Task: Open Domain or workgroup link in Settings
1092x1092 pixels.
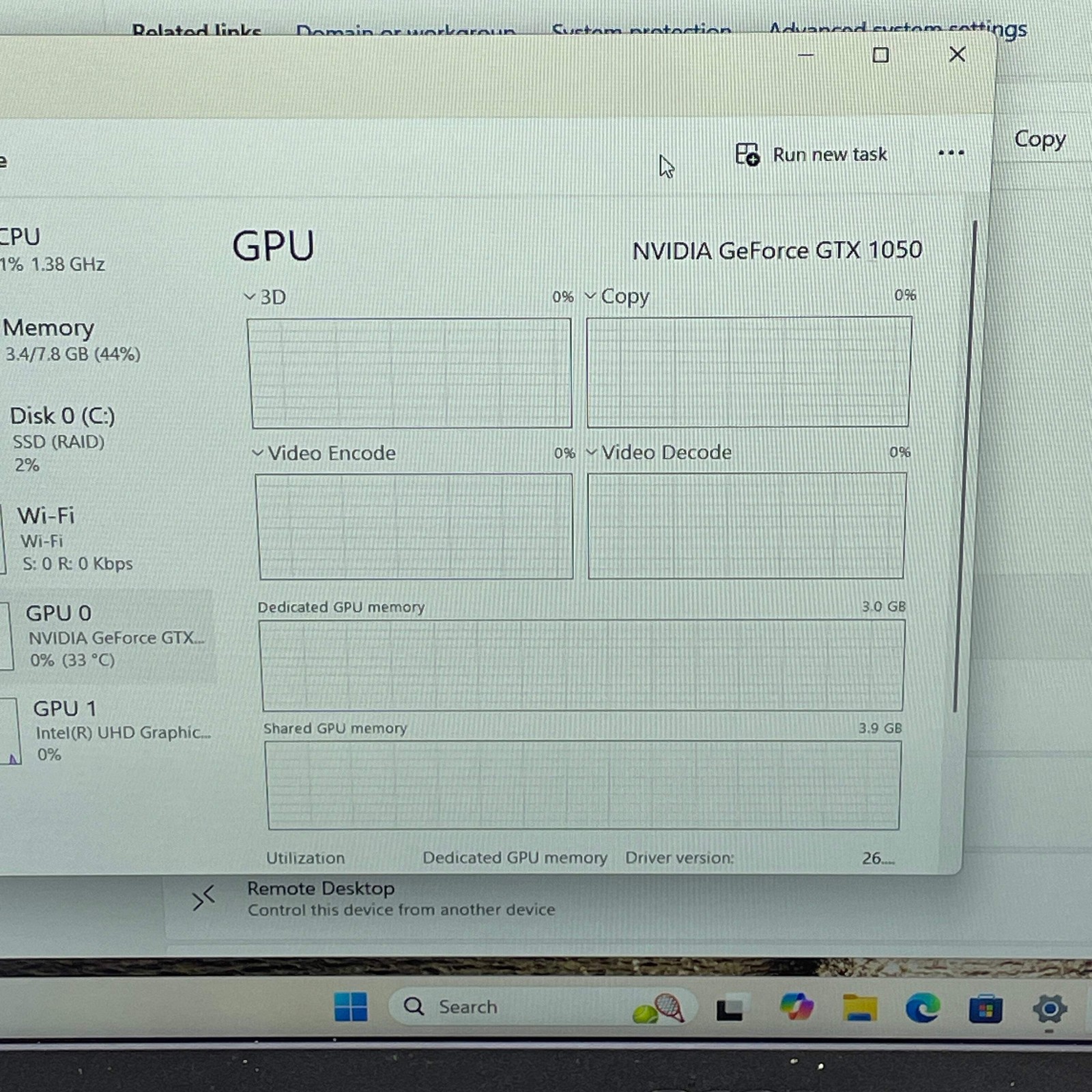Action: click(405, 31)
